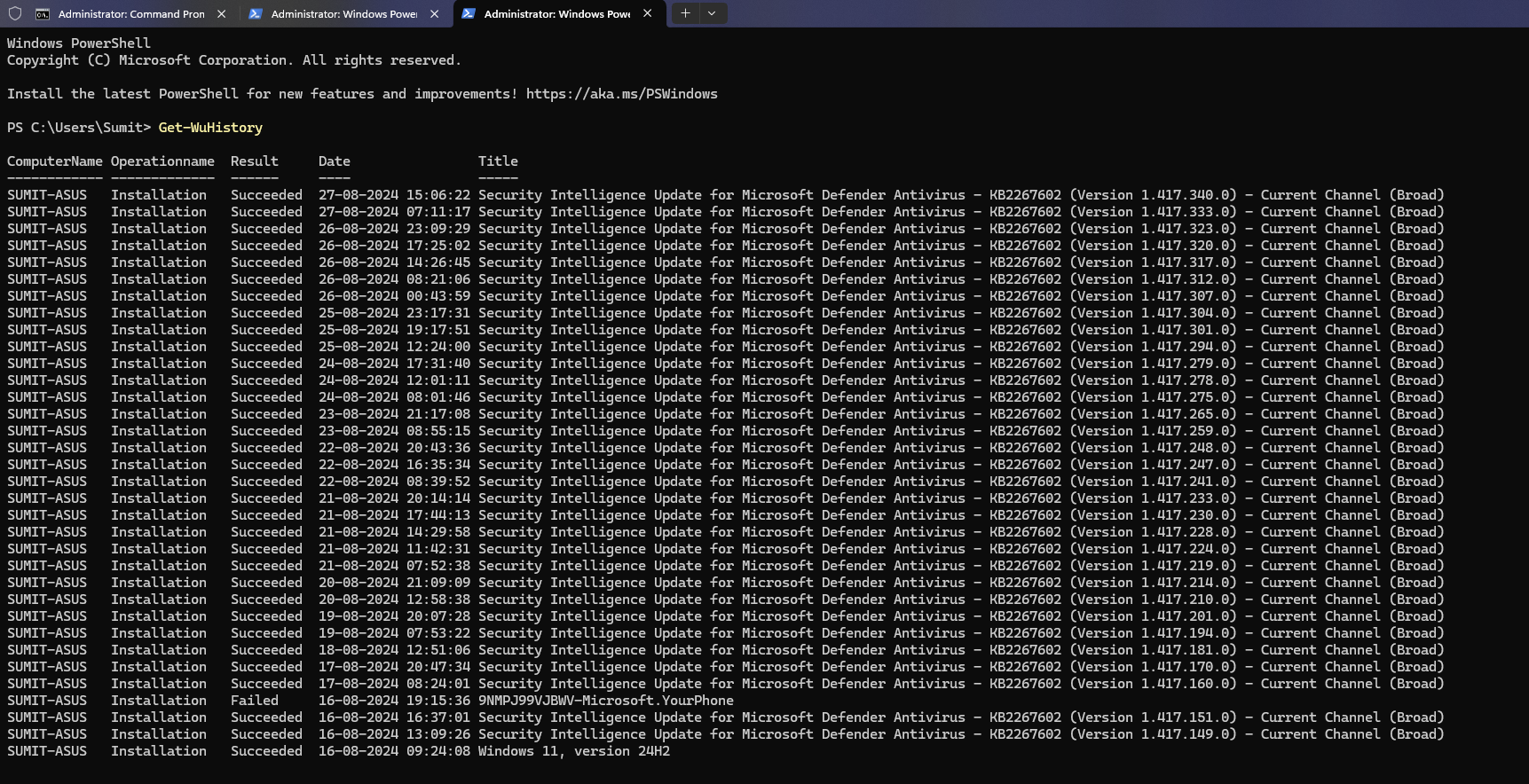1529x784 pixels.
Task: Click the Copyright (C) Microsoft Corporation line
Action: 234,60
